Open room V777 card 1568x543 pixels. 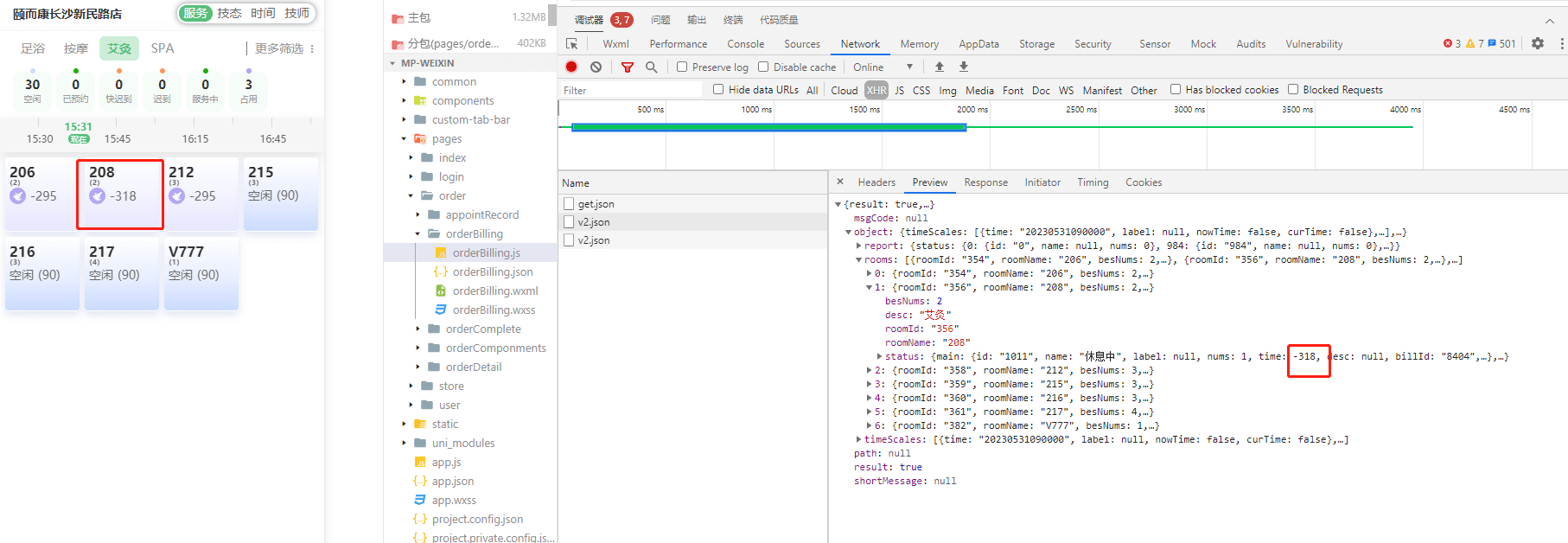point(201,273)
